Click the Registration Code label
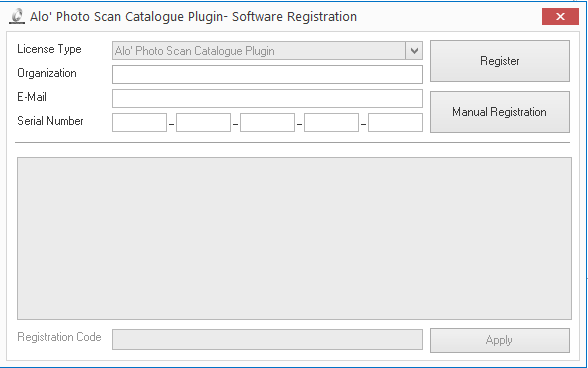Viewport: 588px width, 368px height. (x=59, y=337)
